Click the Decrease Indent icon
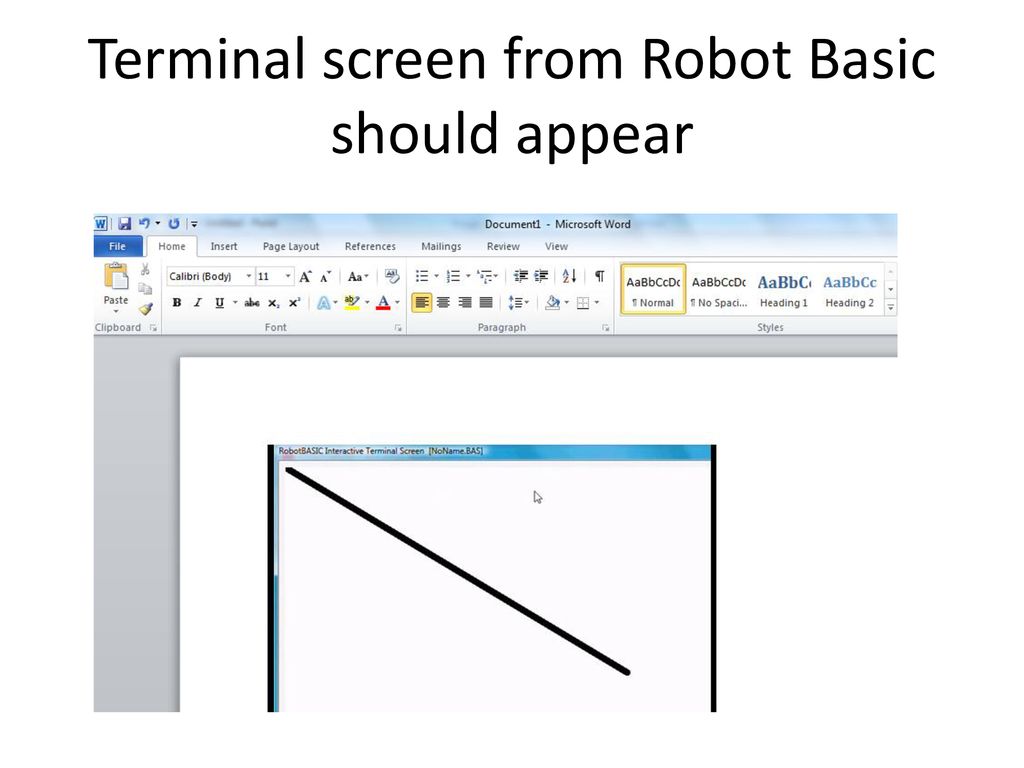The image size is (1024, 768). [520, 276]
